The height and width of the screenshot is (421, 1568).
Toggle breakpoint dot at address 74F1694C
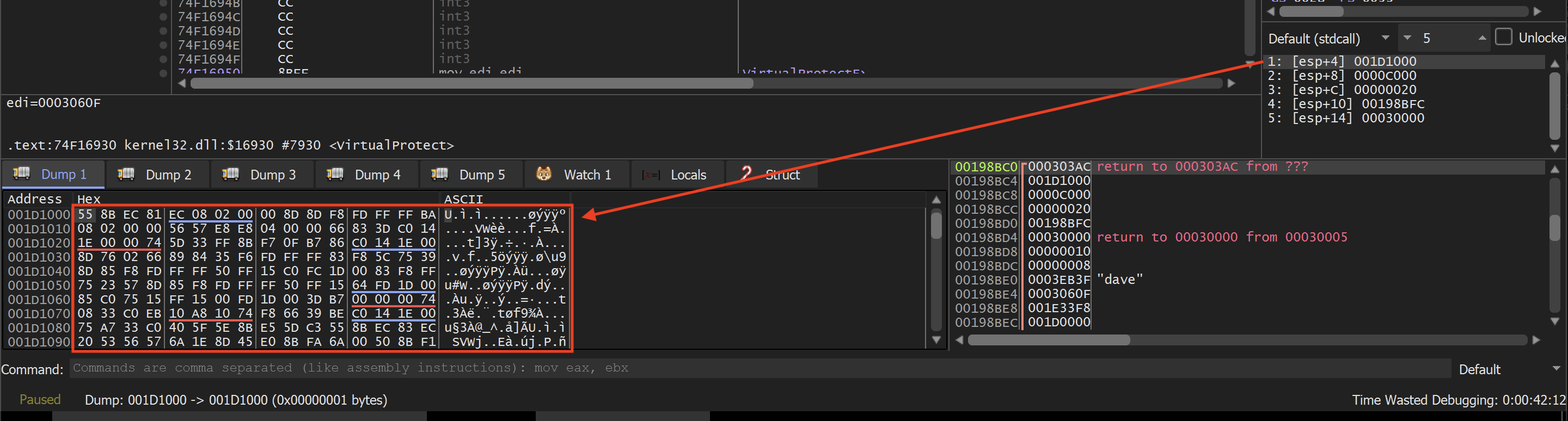click(x=163, y=16)
